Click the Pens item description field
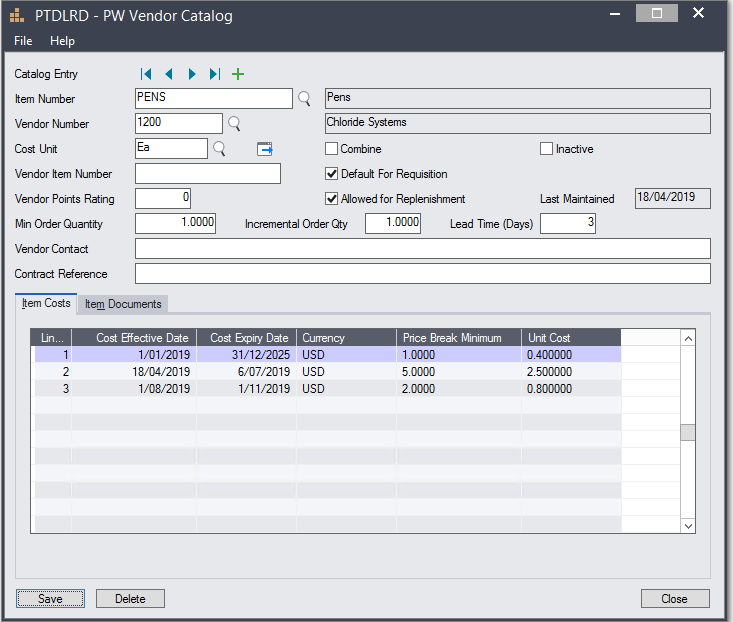 click(518, 99)
